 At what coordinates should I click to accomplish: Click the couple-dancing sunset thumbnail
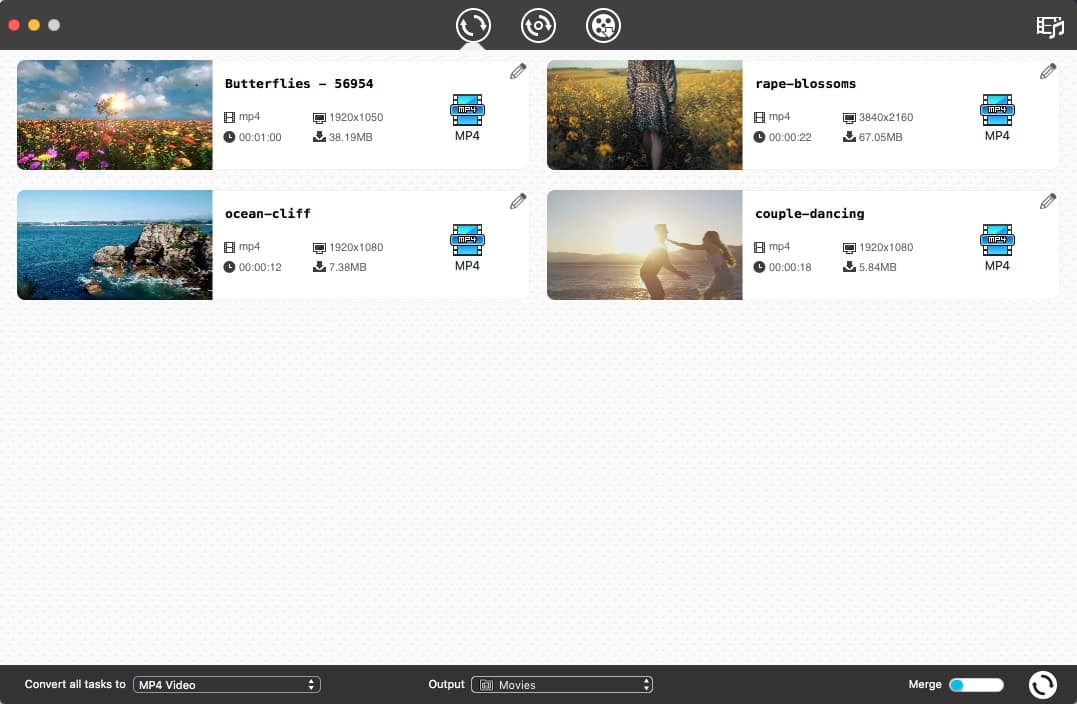coord(645,245)
